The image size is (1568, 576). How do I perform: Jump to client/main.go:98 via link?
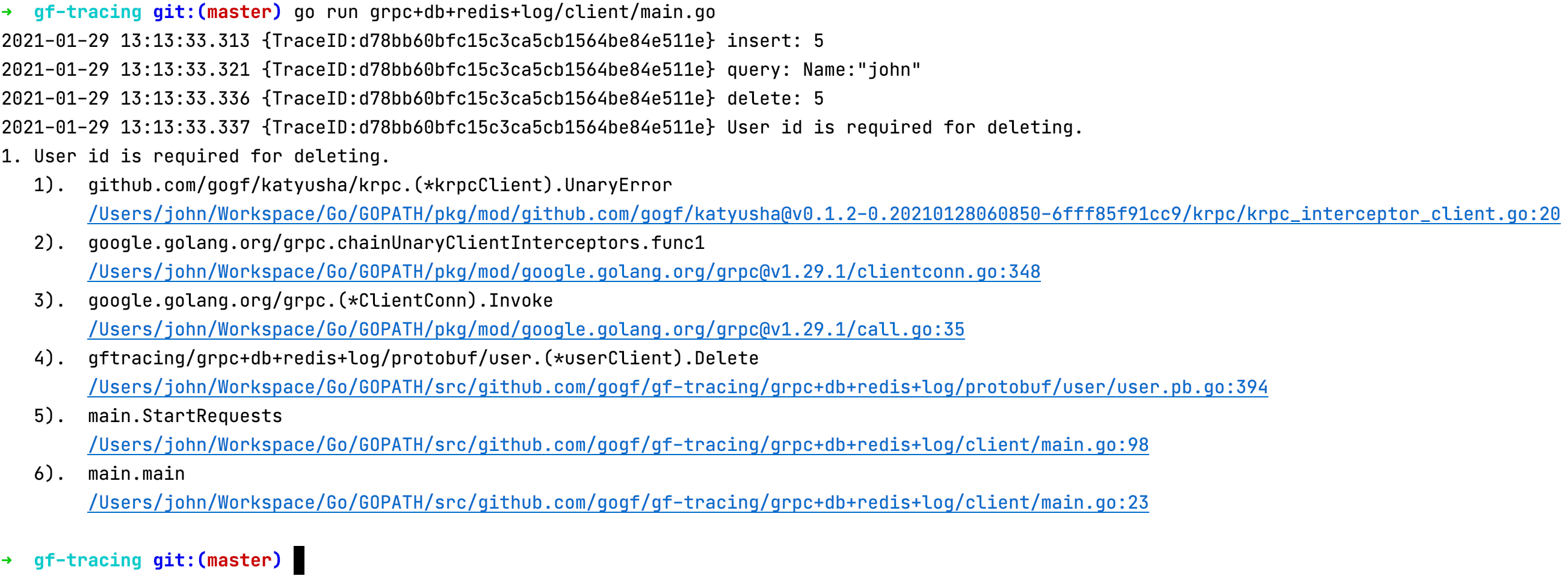[x=618, y=446]
